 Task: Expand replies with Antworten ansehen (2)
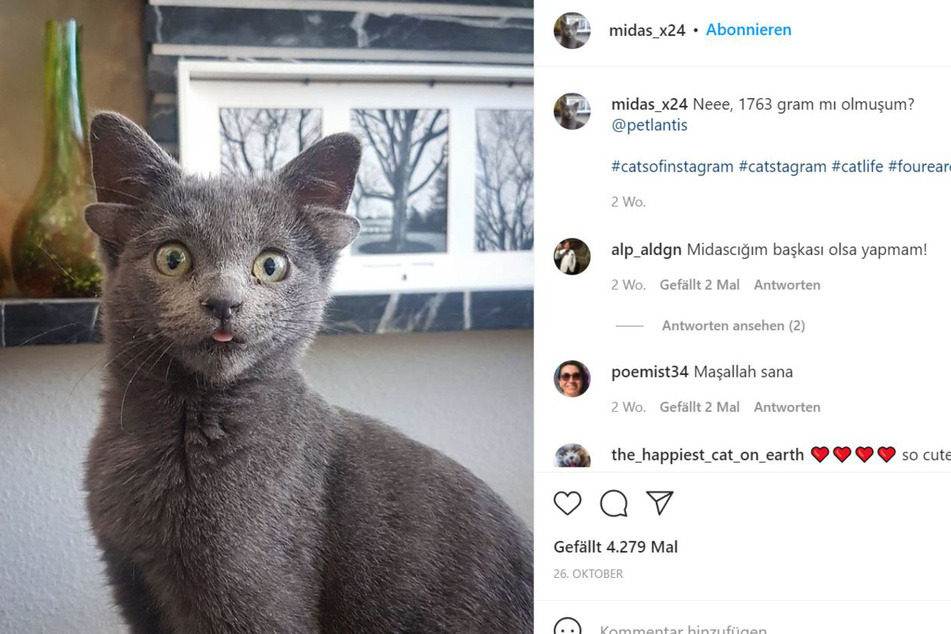733,326
